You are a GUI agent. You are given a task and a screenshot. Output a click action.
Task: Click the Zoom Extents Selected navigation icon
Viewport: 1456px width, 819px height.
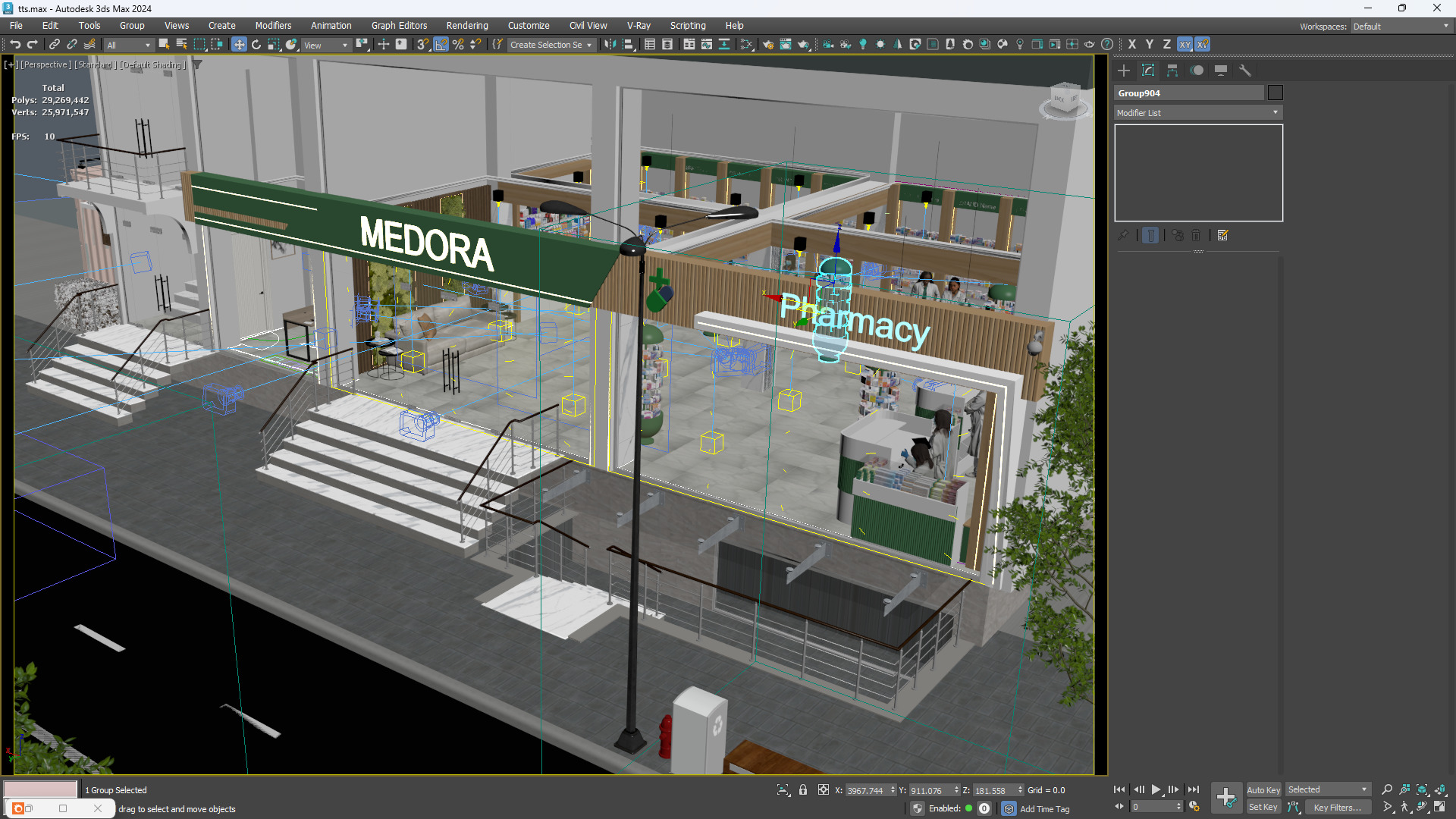pos(1422,789)
